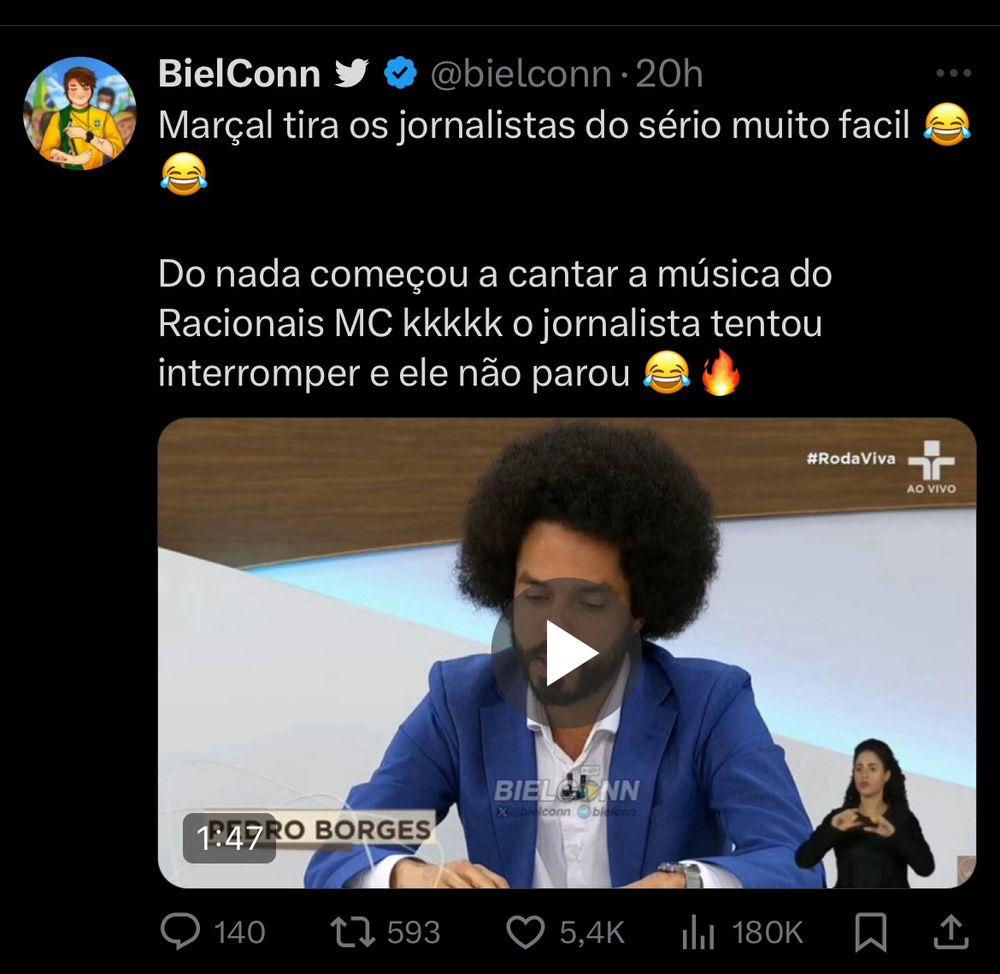
Task: Open view analytics bar chart icon
Action: pyautogui.click(x=698, y=933)
